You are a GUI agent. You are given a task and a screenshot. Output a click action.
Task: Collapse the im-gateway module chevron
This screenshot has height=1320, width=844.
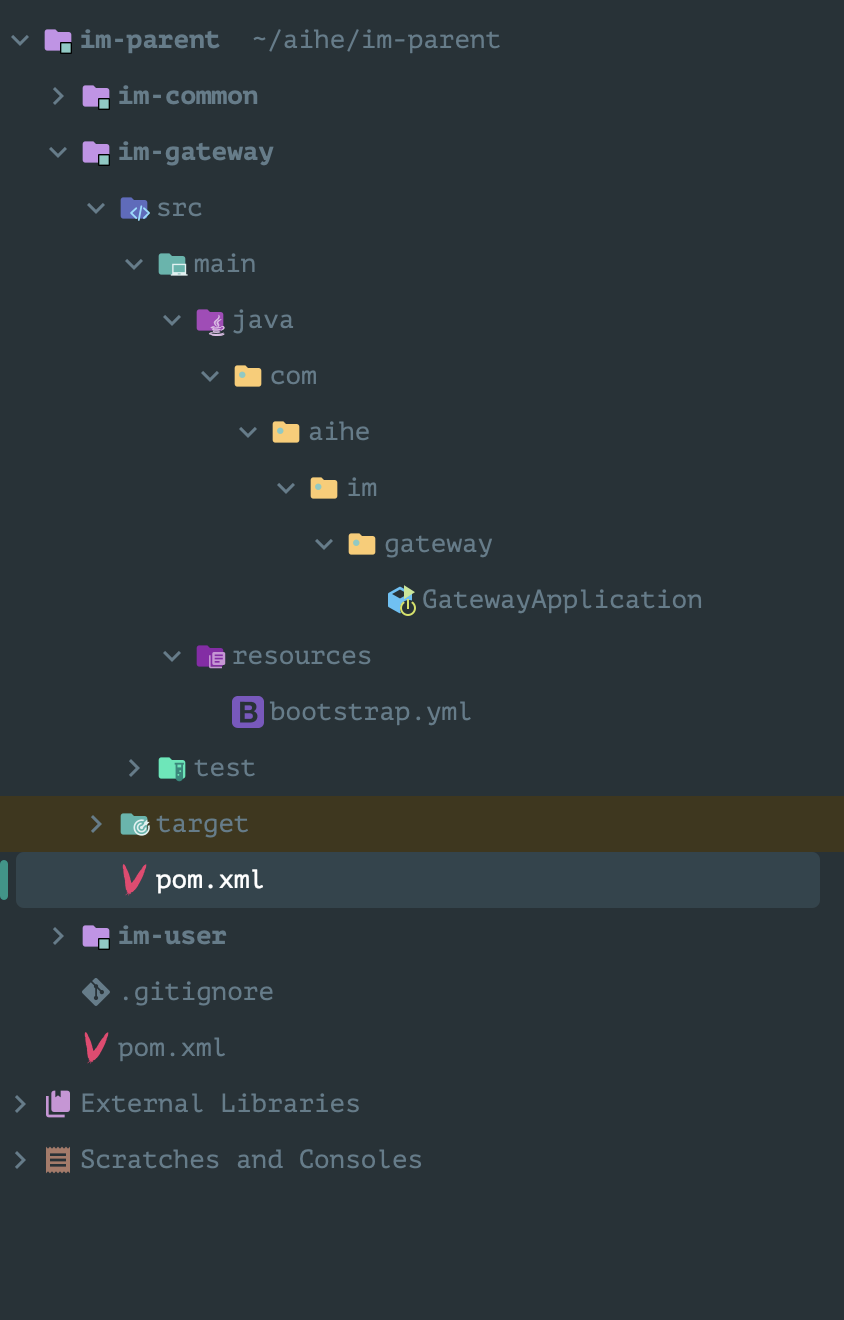click(x=58, y=152)
